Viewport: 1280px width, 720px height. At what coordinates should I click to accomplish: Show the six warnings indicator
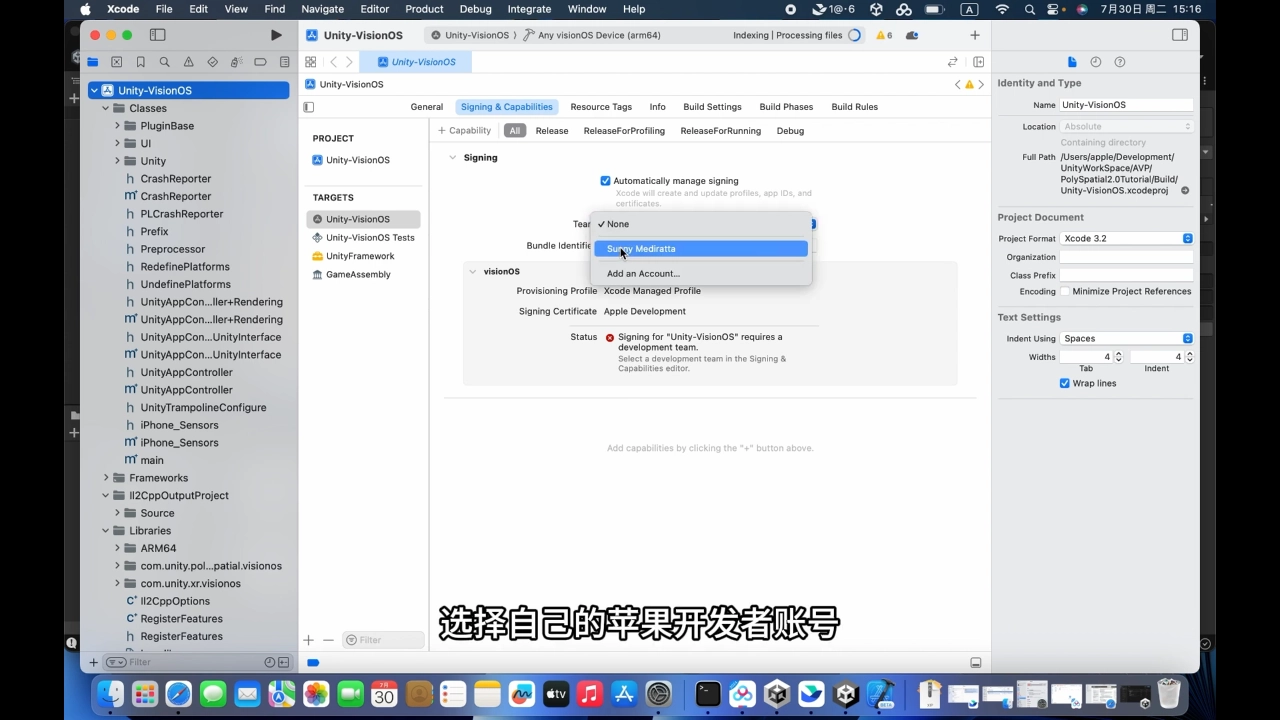coord(884,35)
